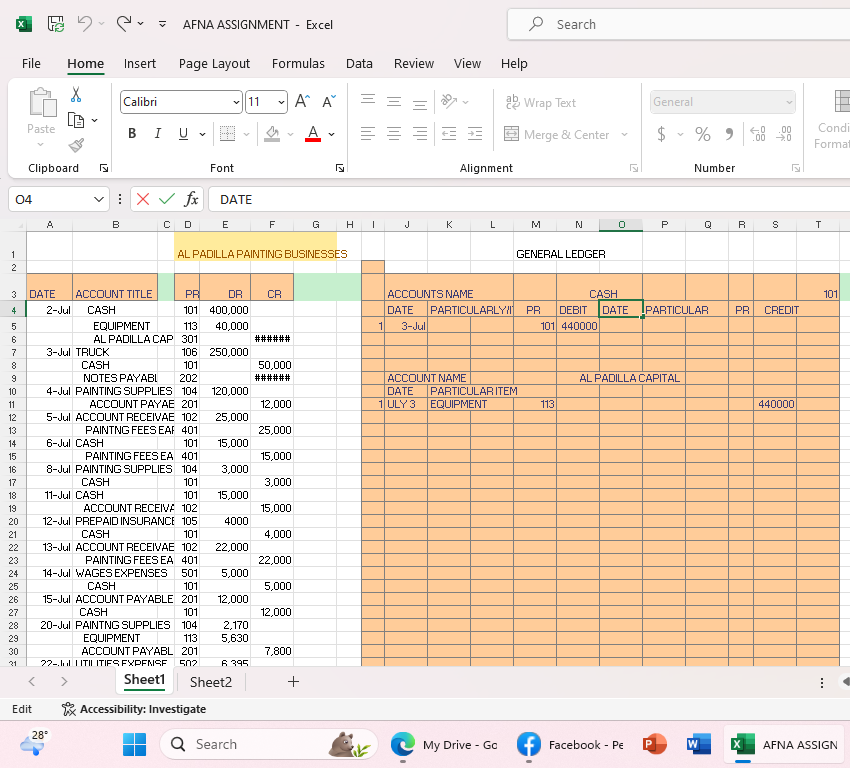This screenshot has height=768, width=850.
Task: Click the Increase Indent icon
Action: coord(475,133)
